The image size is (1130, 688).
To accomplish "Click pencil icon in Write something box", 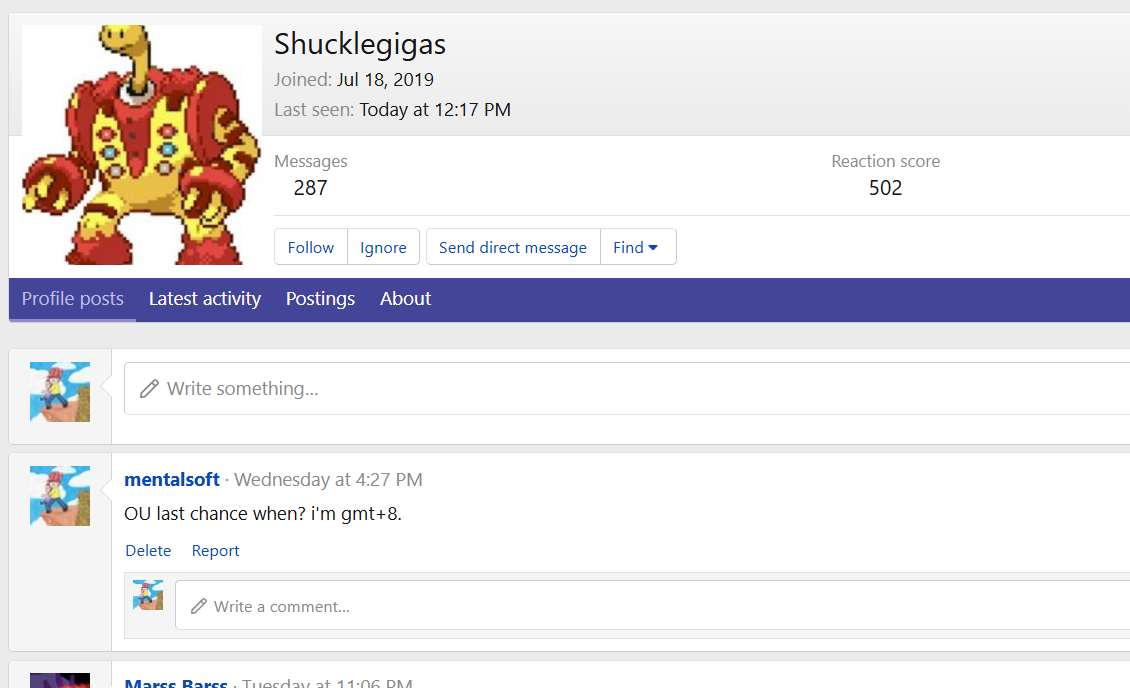I will point(149,389).
